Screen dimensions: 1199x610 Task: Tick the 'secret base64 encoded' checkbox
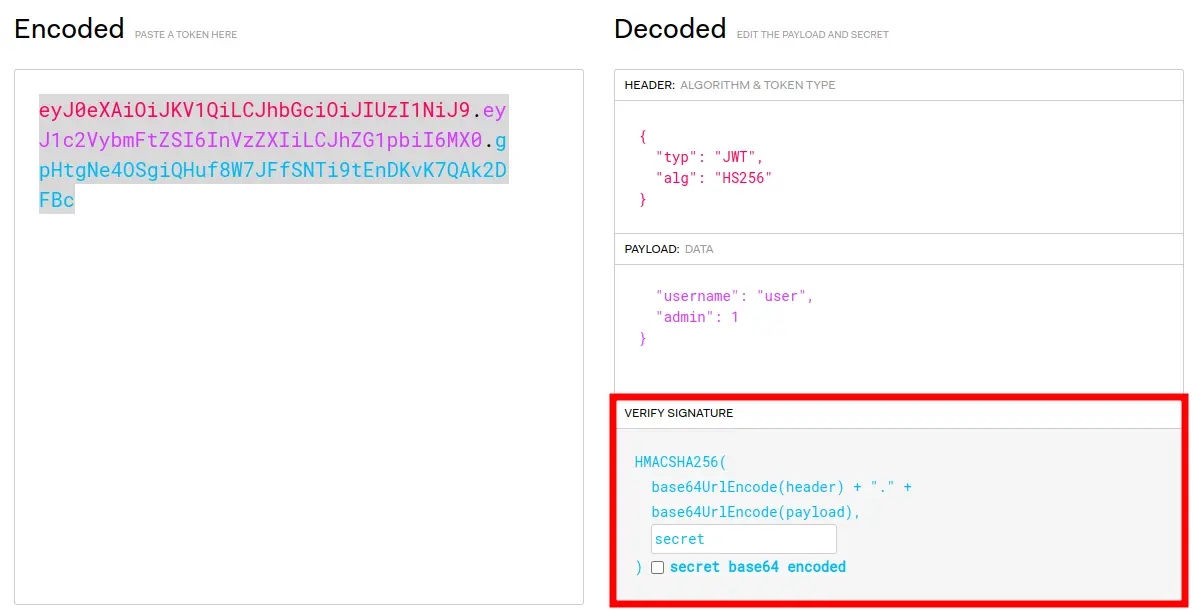658,567
